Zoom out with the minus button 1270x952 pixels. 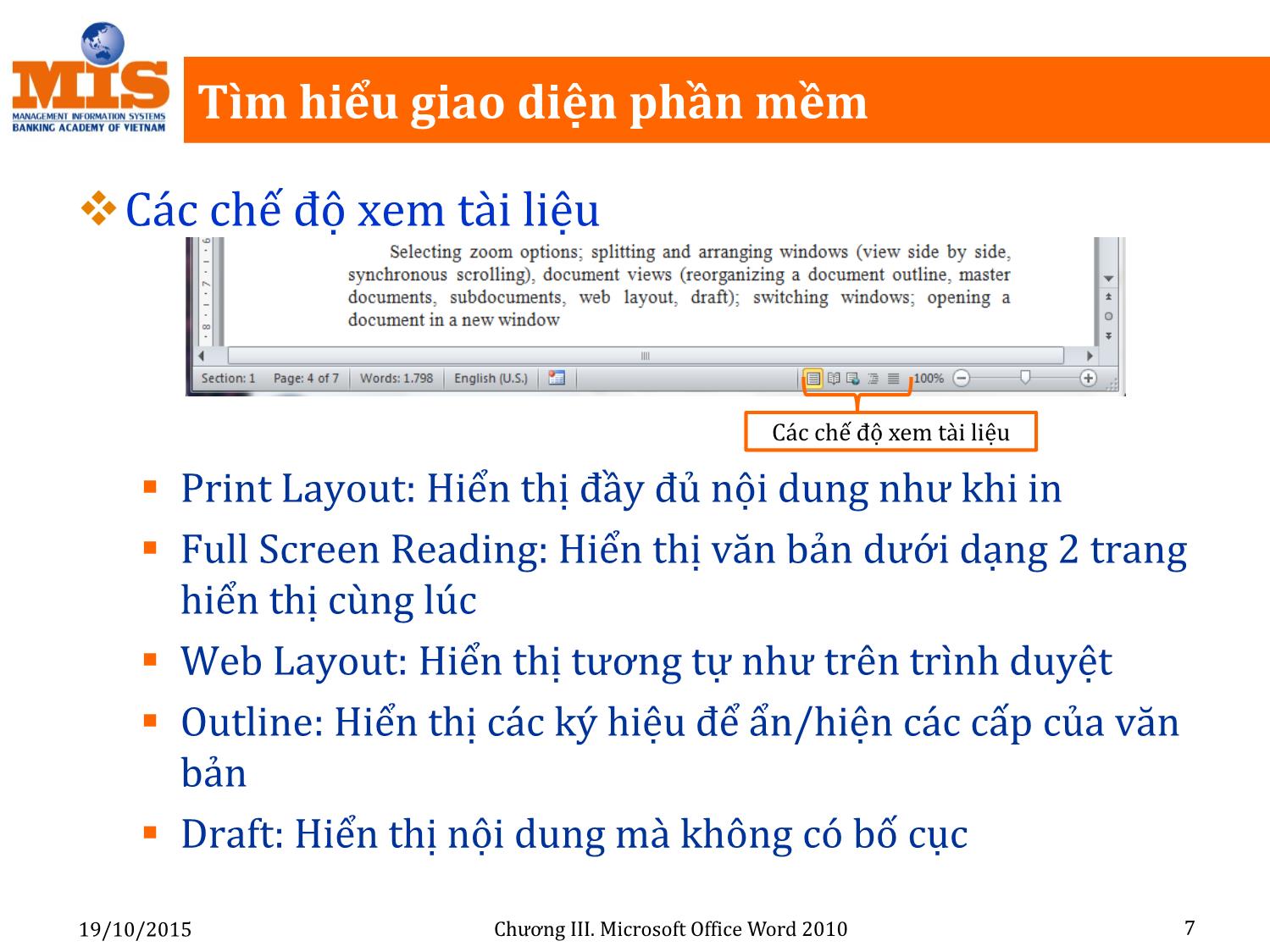961,379
